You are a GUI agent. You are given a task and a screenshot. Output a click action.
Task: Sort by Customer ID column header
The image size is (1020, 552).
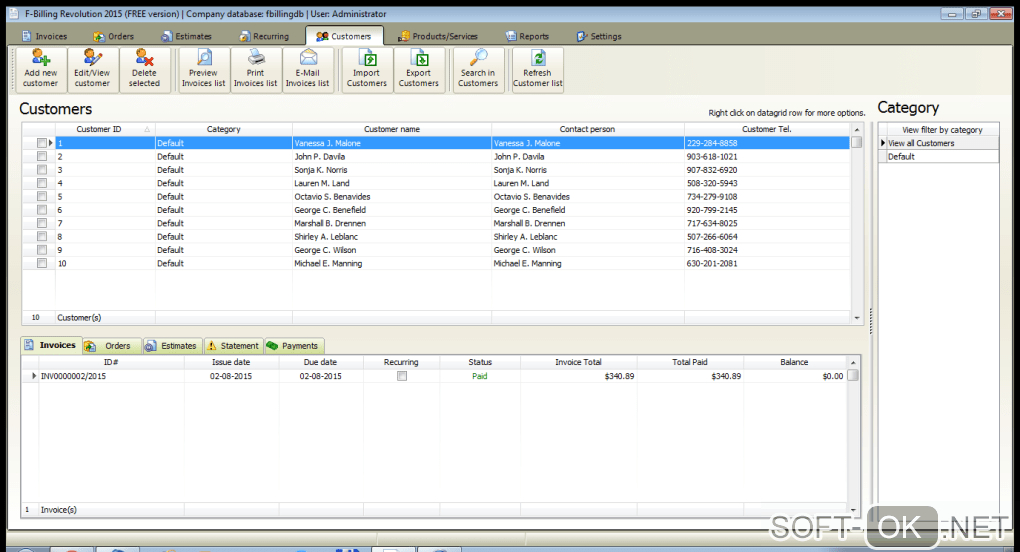[x=105, y=129]
